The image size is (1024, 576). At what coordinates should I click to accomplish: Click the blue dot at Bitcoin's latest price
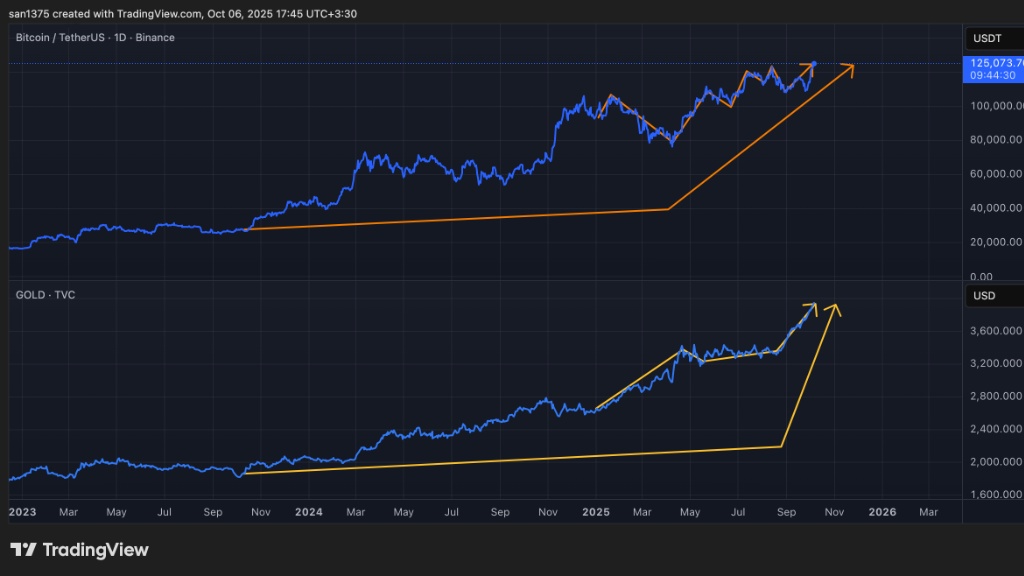pyautogui.click(x=814, y=64)
